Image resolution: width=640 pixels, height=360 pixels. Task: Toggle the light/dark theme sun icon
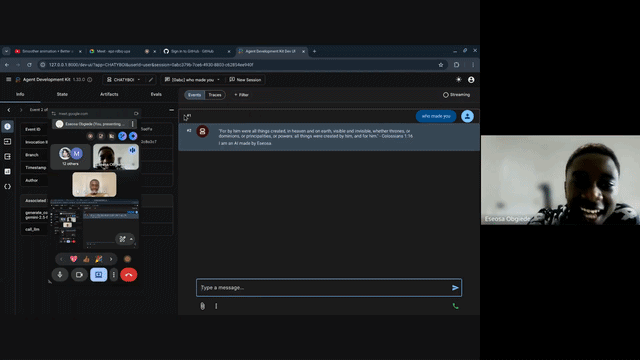coord(459,80)
